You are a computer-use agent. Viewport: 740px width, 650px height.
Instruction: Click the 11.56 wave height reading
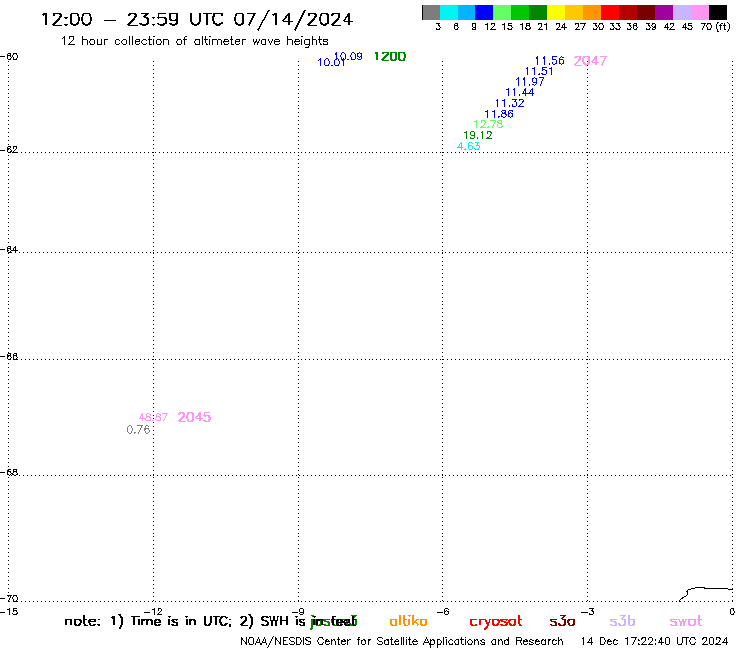(549, 61)
